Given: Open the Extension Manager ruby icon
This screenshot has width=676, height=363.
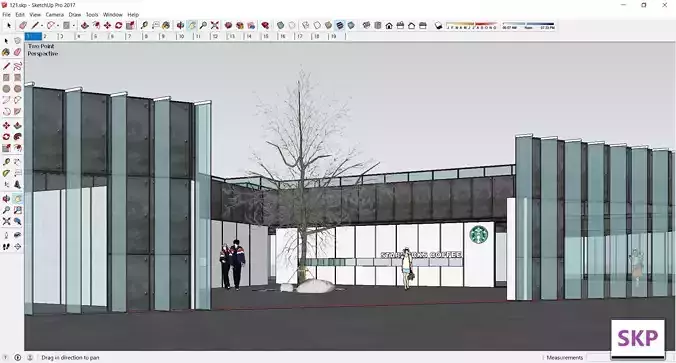Looking at the screenshot, I should (265, 25).
